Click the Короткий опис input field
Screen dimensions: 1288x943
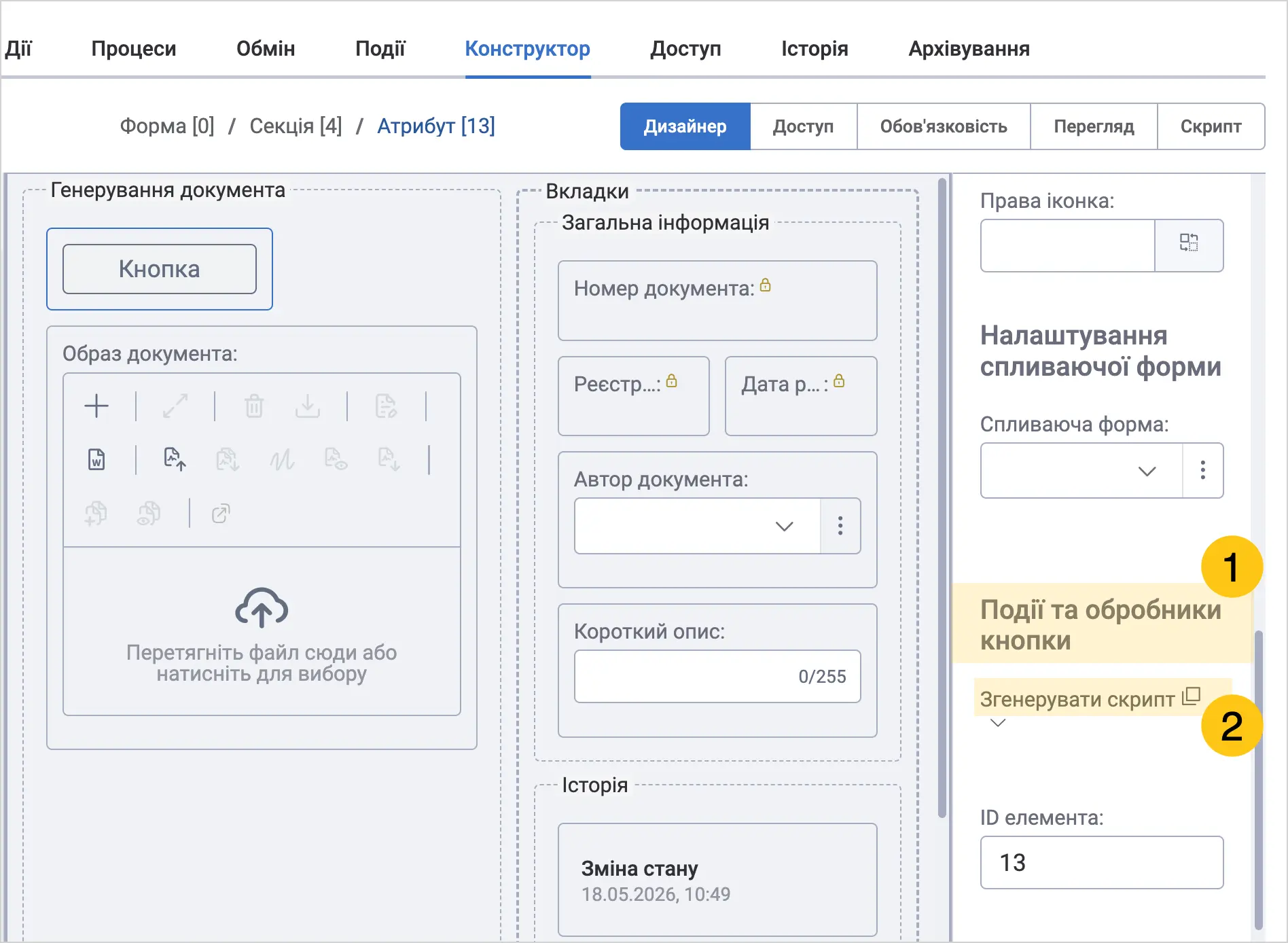[x=717, y=677]
